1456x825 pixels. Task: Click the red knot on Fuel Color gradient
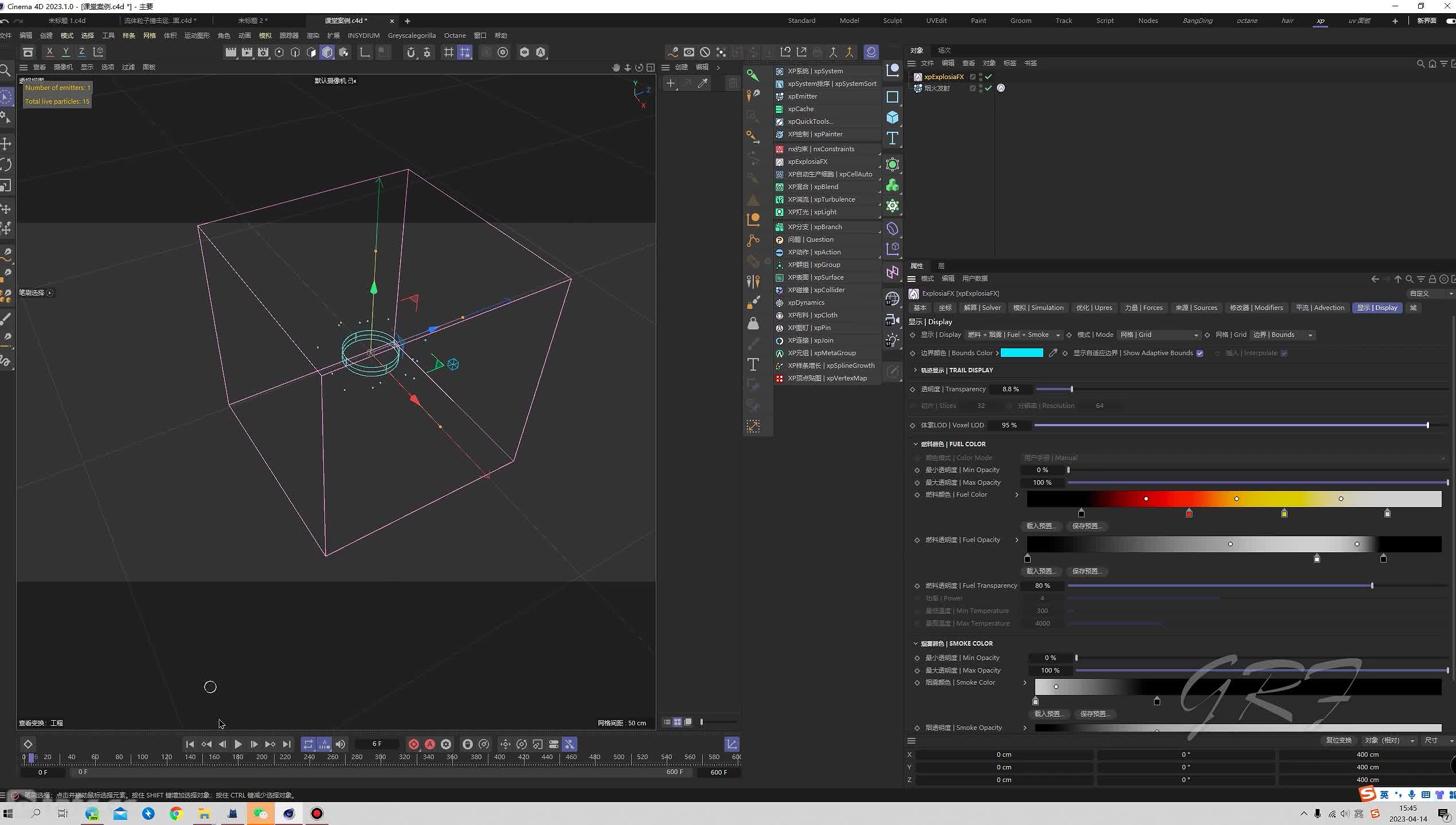point(1189,513)
